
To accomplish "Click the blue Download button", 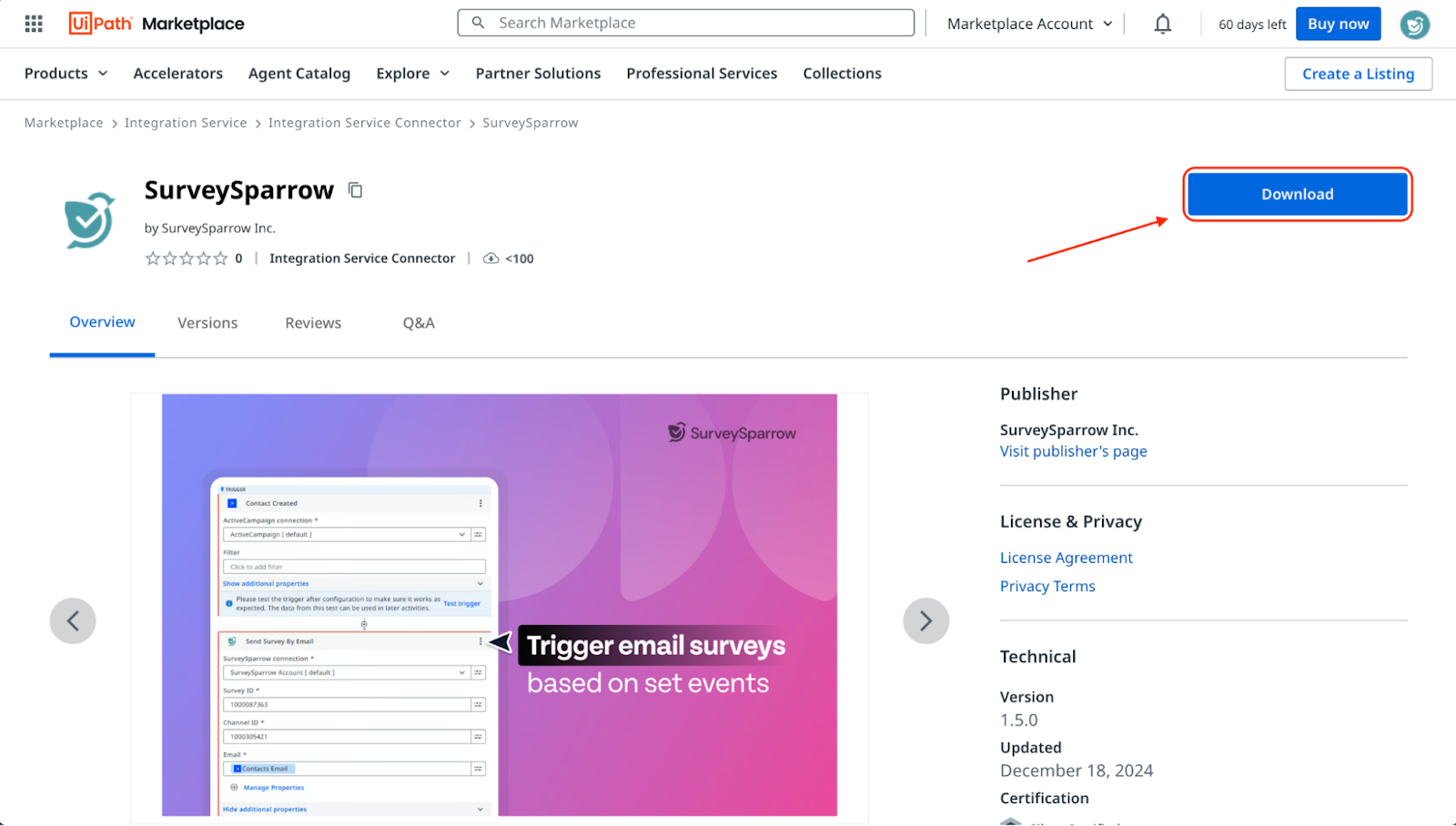I will click(x=1297, y=194).
